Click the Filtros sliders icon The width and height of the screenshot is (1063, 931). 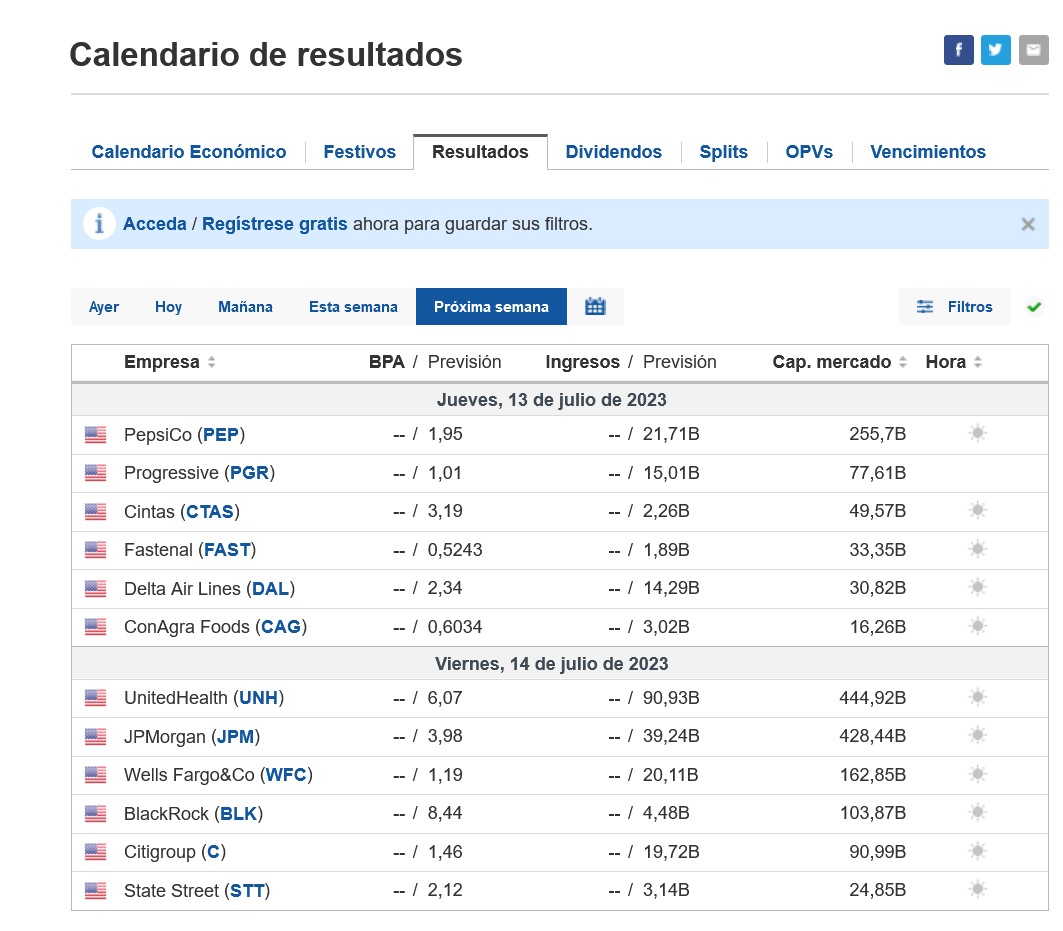pos(925,306)
